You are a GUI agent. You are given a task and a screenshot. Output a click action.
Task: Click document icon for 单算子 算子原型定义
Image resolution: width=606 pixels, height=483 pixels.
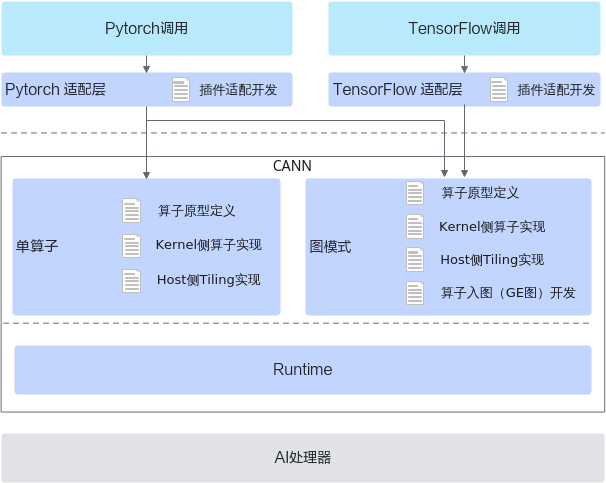tap(131, 211)
